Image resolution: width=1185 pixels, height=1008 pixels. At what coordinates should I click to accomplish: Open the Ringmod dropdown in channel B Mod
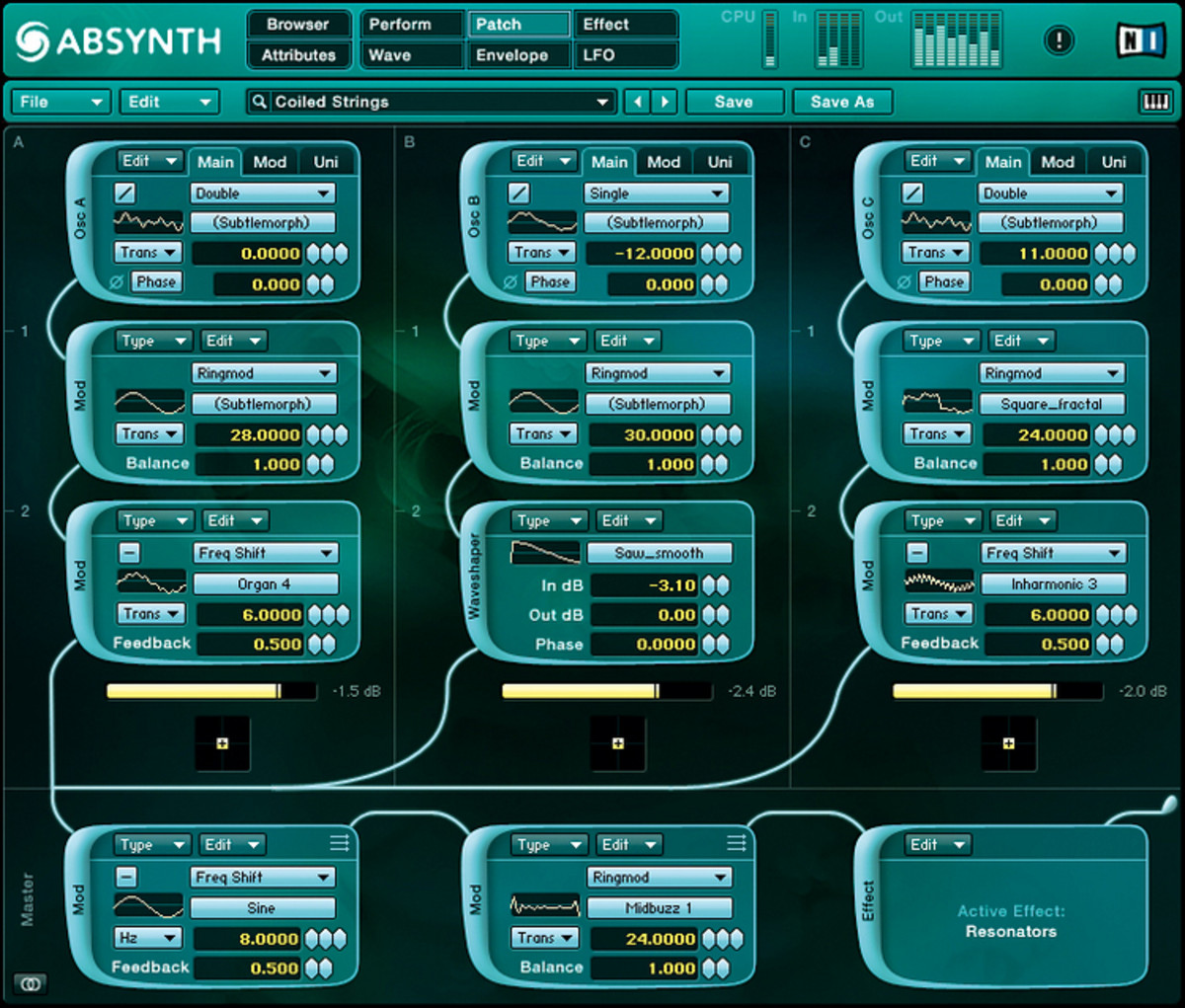(658, 373)
